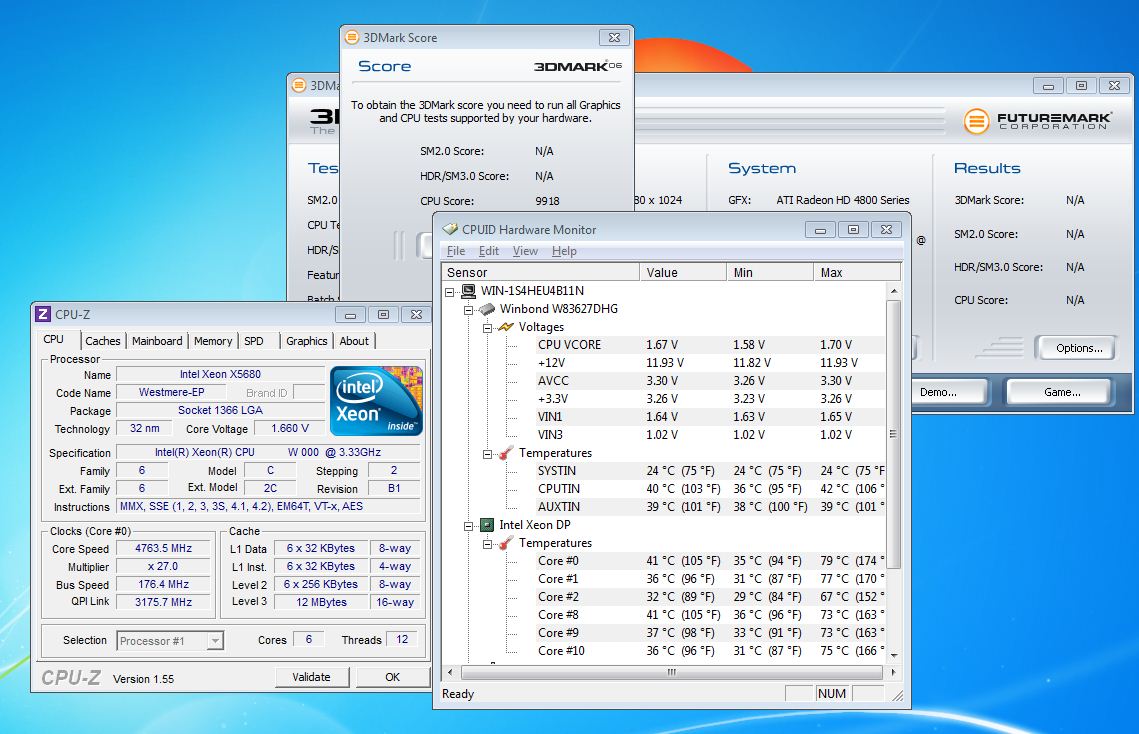Click the 3DMark Score window icon
1139x734 pixels.
352,38
